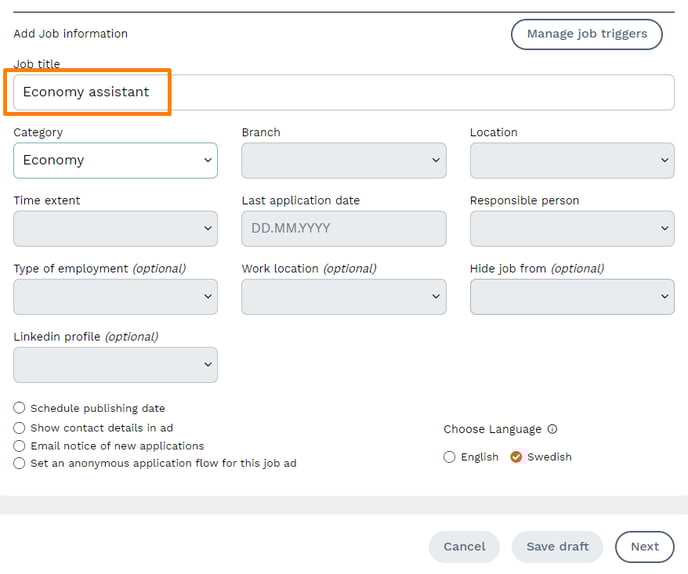Select Swedish language option

point(517,457)
